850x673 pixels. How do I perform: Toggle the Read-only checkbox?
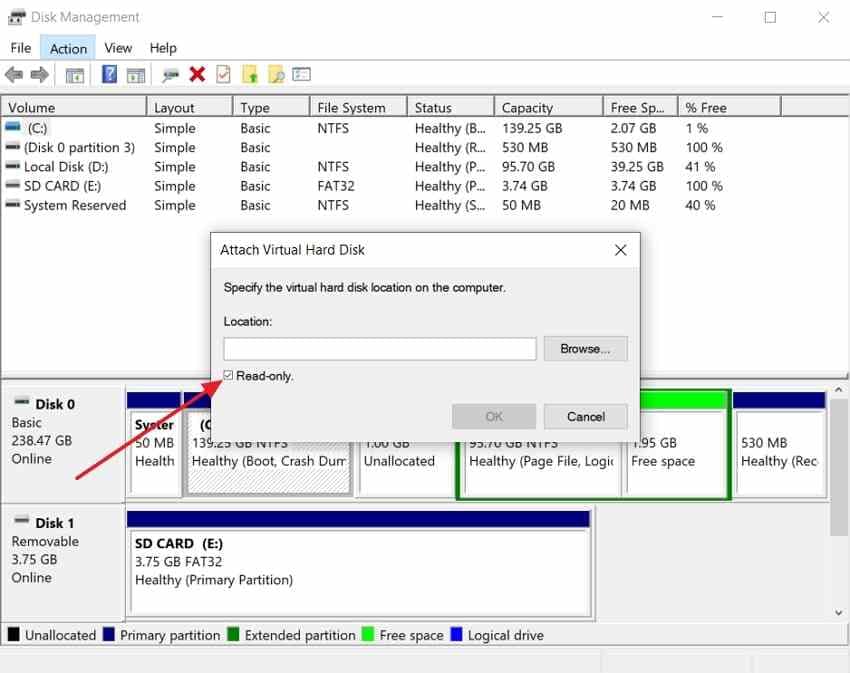[x=228, y=375]
